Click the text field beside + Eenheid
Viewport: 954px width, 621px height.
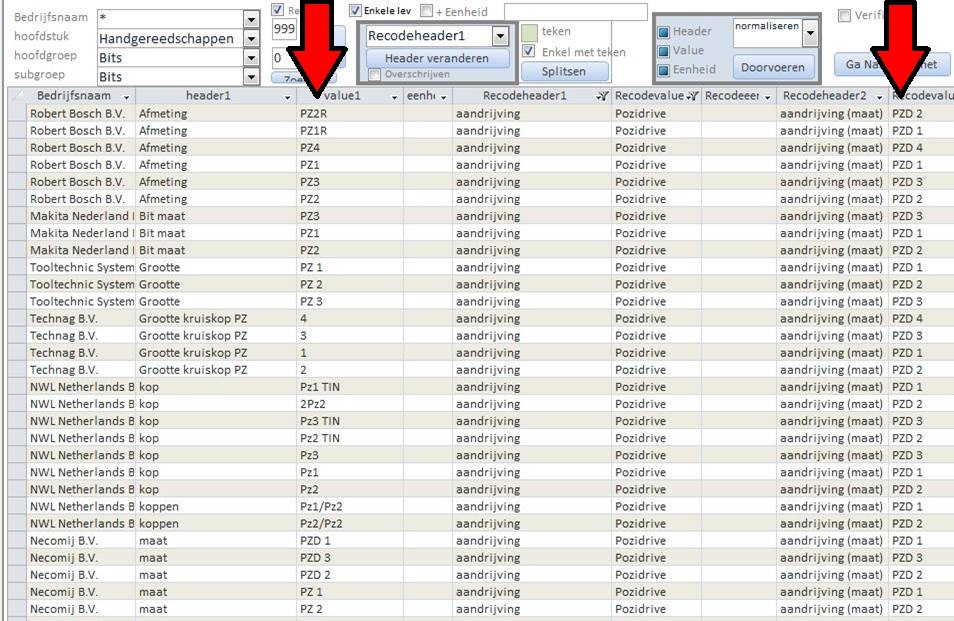point(575,12)
